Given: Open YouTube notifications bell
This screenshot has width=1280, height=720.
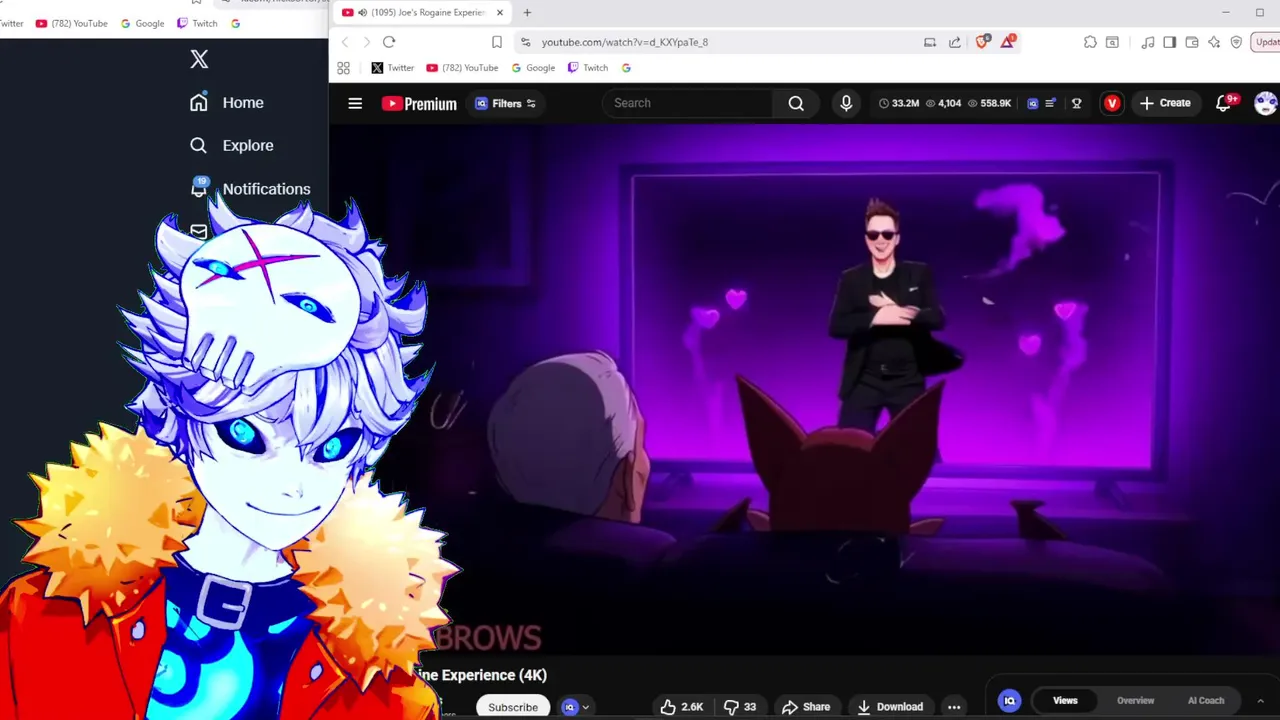Looking at the screenshot, I should point(1223,103).
